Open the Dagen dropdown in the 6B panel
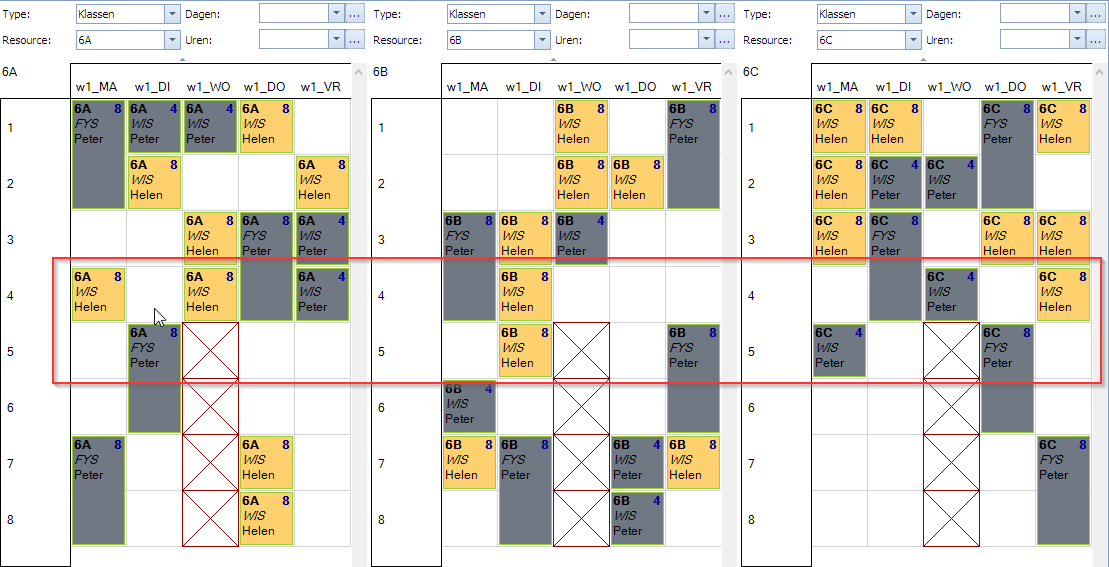1109x567 pixels. [x=707, y=13]
